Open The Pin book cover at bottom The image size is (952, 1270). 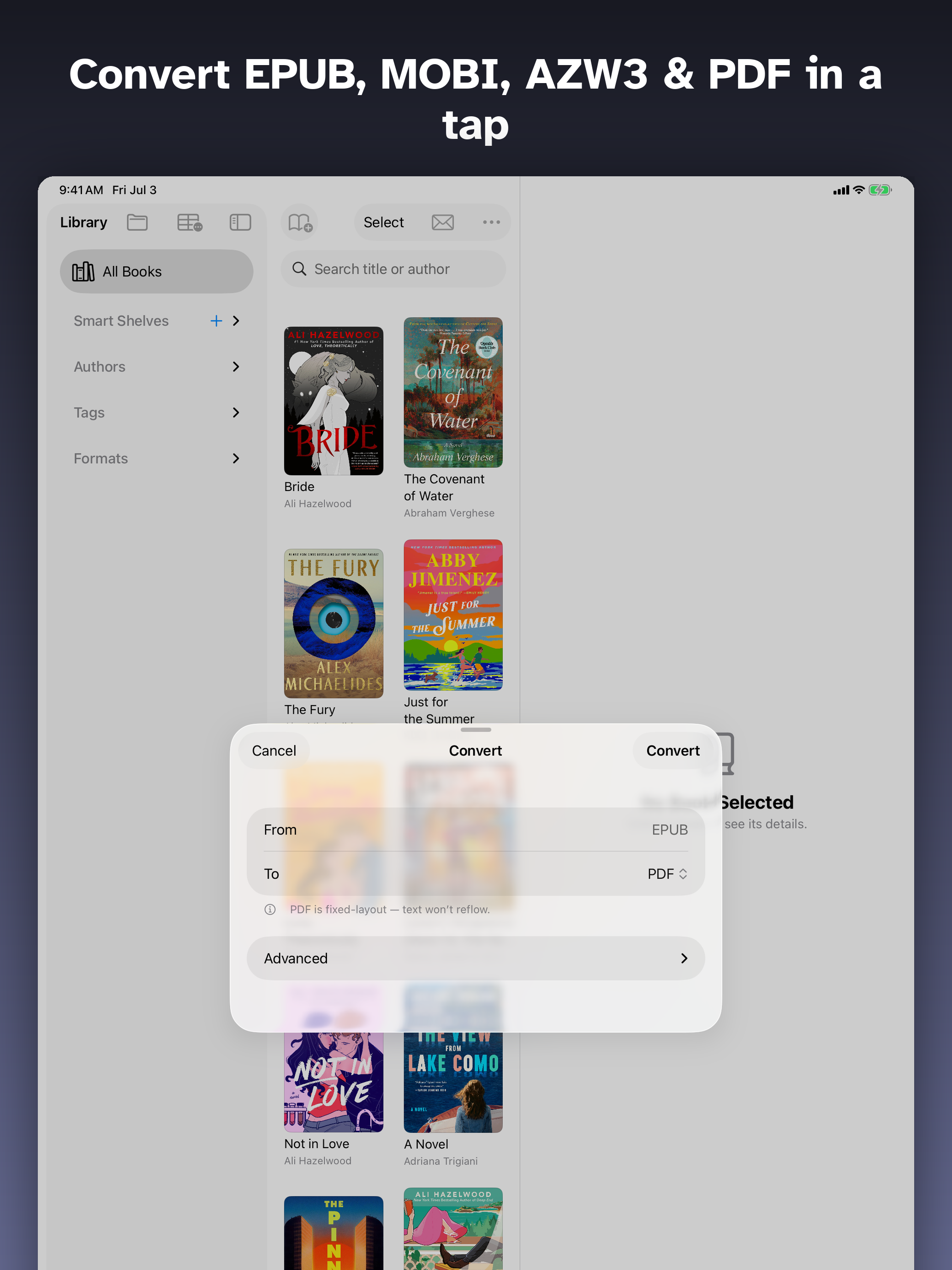pos(333,1233)
